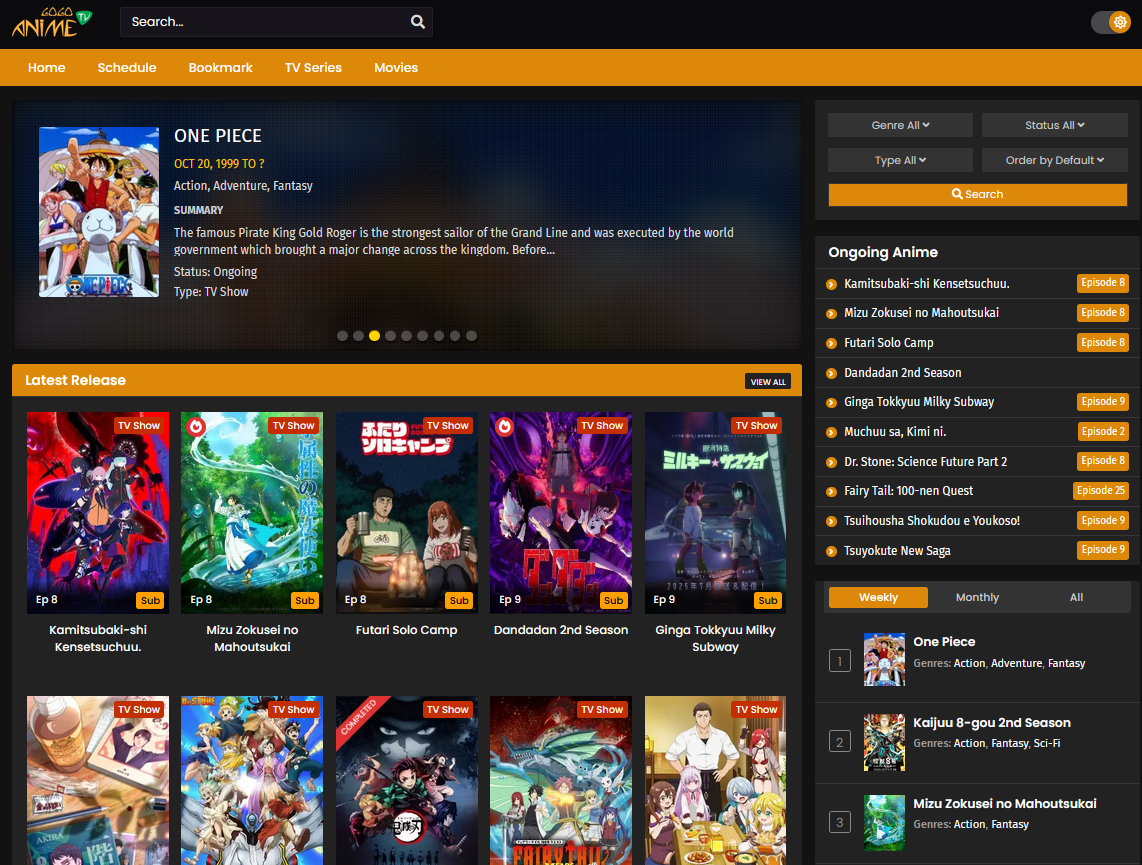1142x865 pixels.
Task: Open the Status All dropdown
Action: (x=1055, y=125)
